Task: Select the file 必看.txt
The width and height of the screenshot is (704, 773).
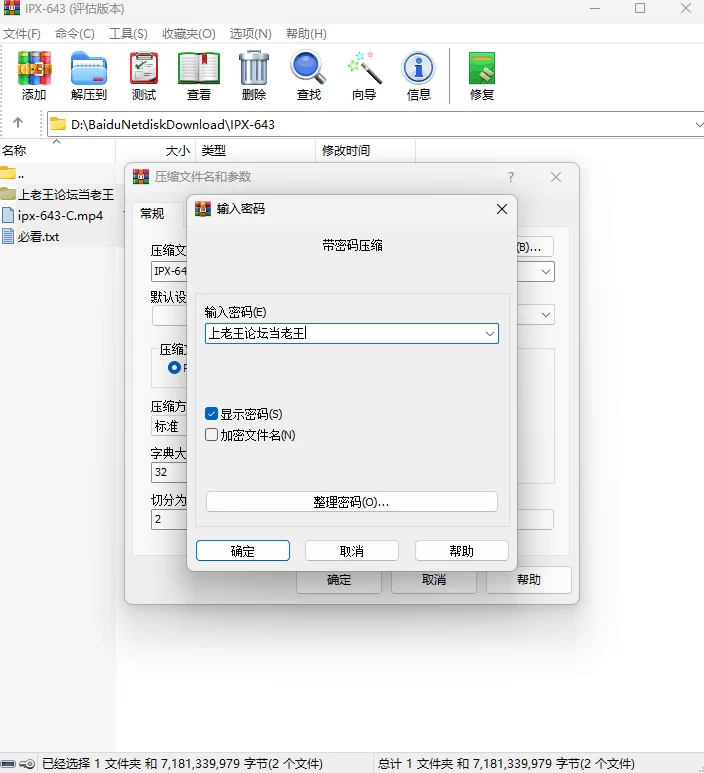Action: 31,237
